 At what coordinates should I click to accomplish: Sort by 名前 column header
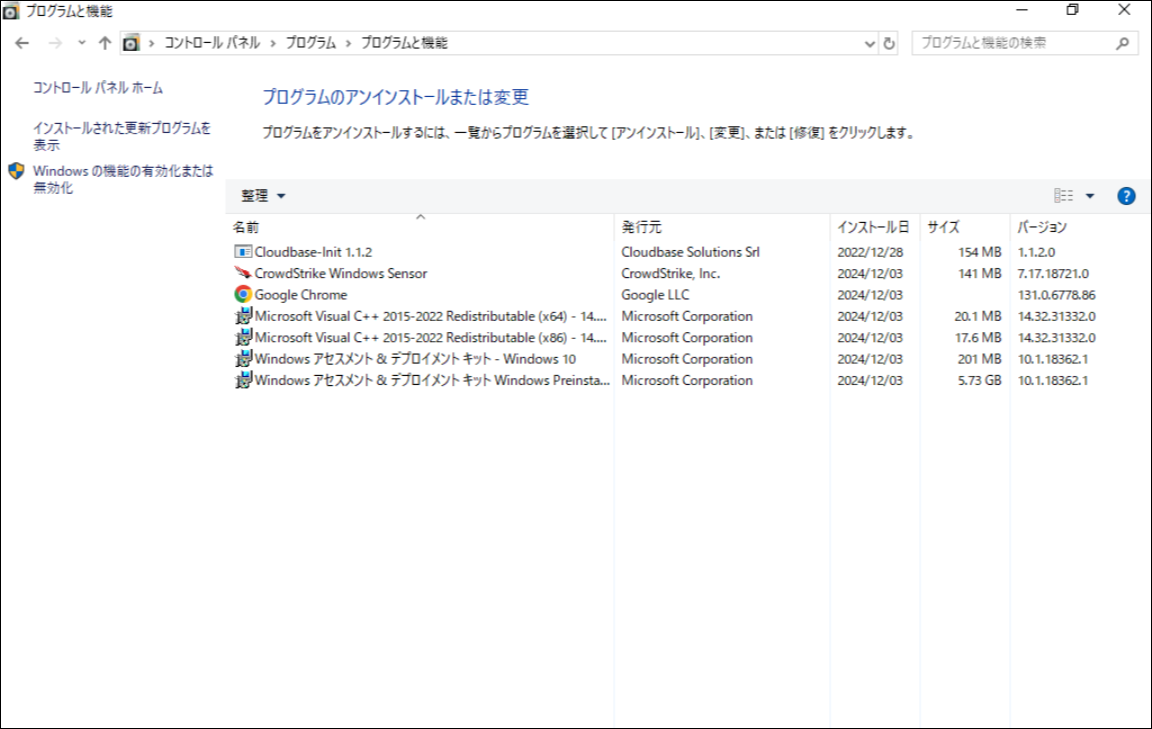click(x=246, y=227)
